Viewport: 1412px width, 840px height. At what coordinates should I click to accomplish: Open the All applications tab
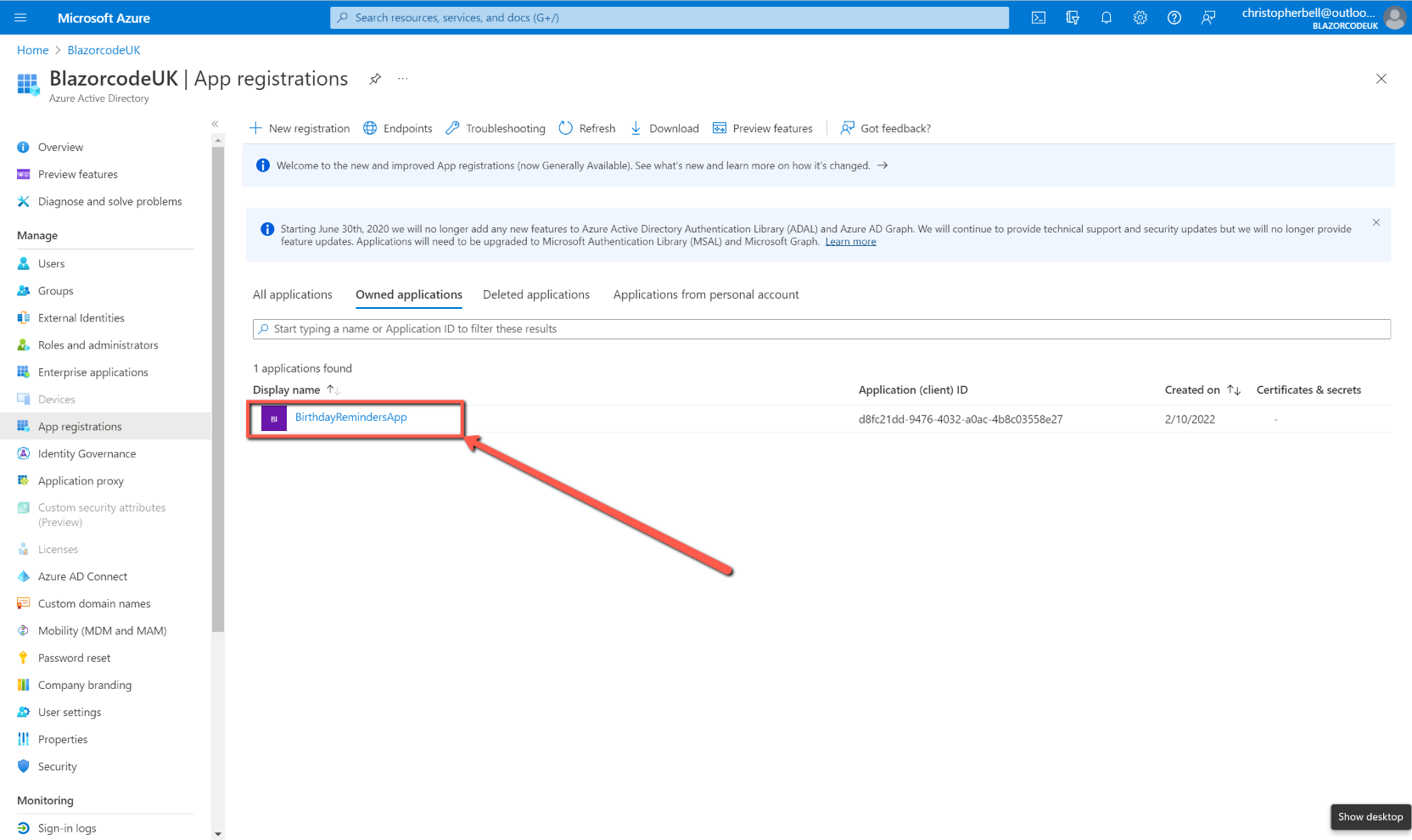(292, 294)
